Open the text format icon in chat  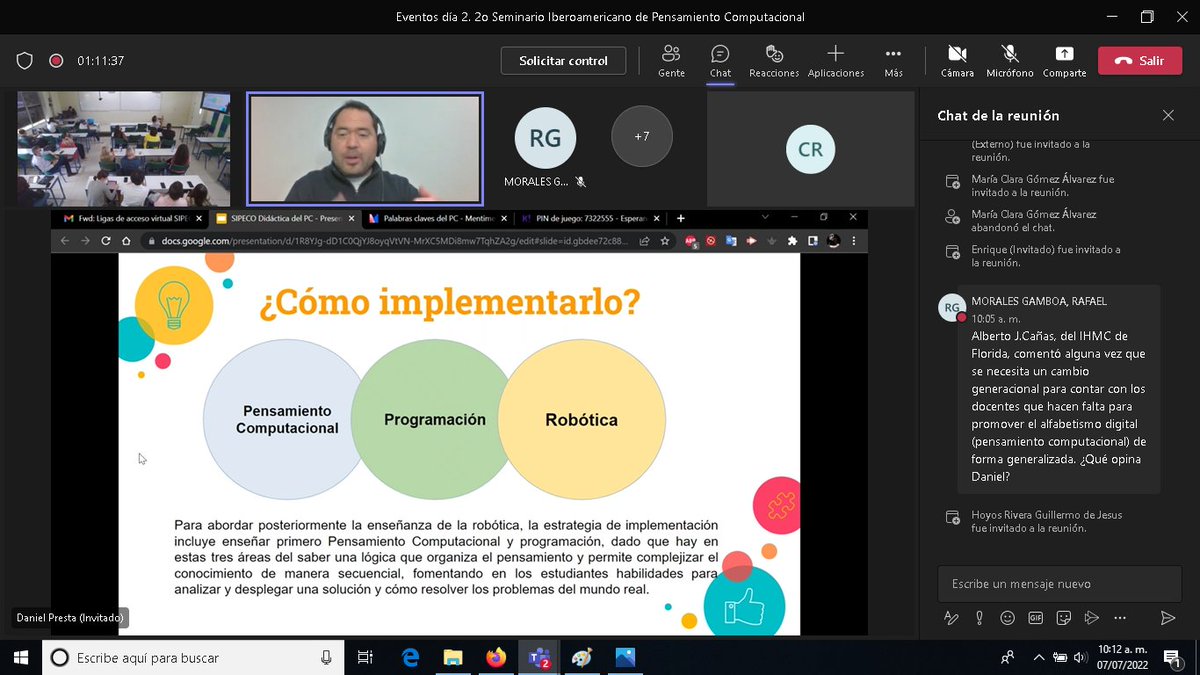(952, 618)
